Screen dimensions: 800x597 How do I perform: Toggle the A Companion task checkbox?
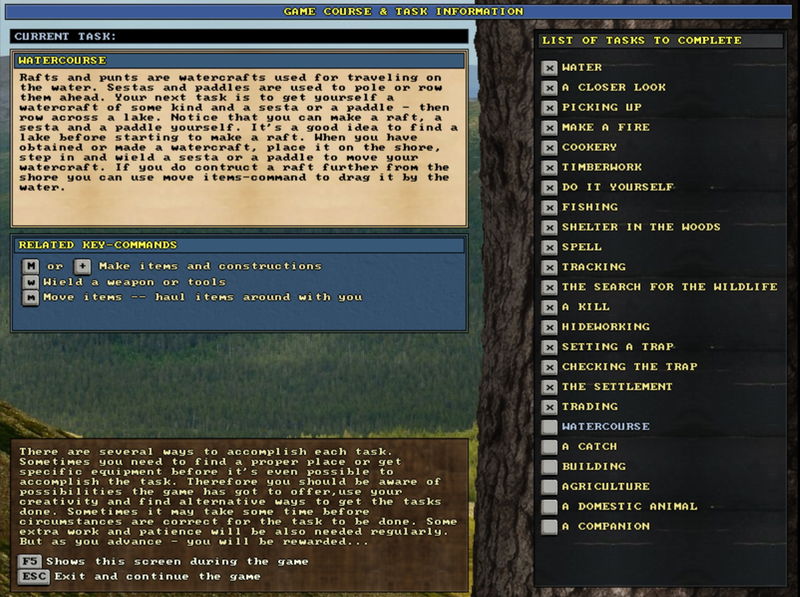(x=549, y=527)
